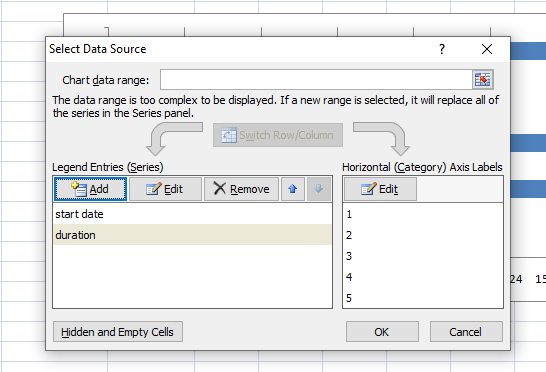546x372 pixels.
Task: Click the range selector collapse icon
Action: [x=483, y=80]
